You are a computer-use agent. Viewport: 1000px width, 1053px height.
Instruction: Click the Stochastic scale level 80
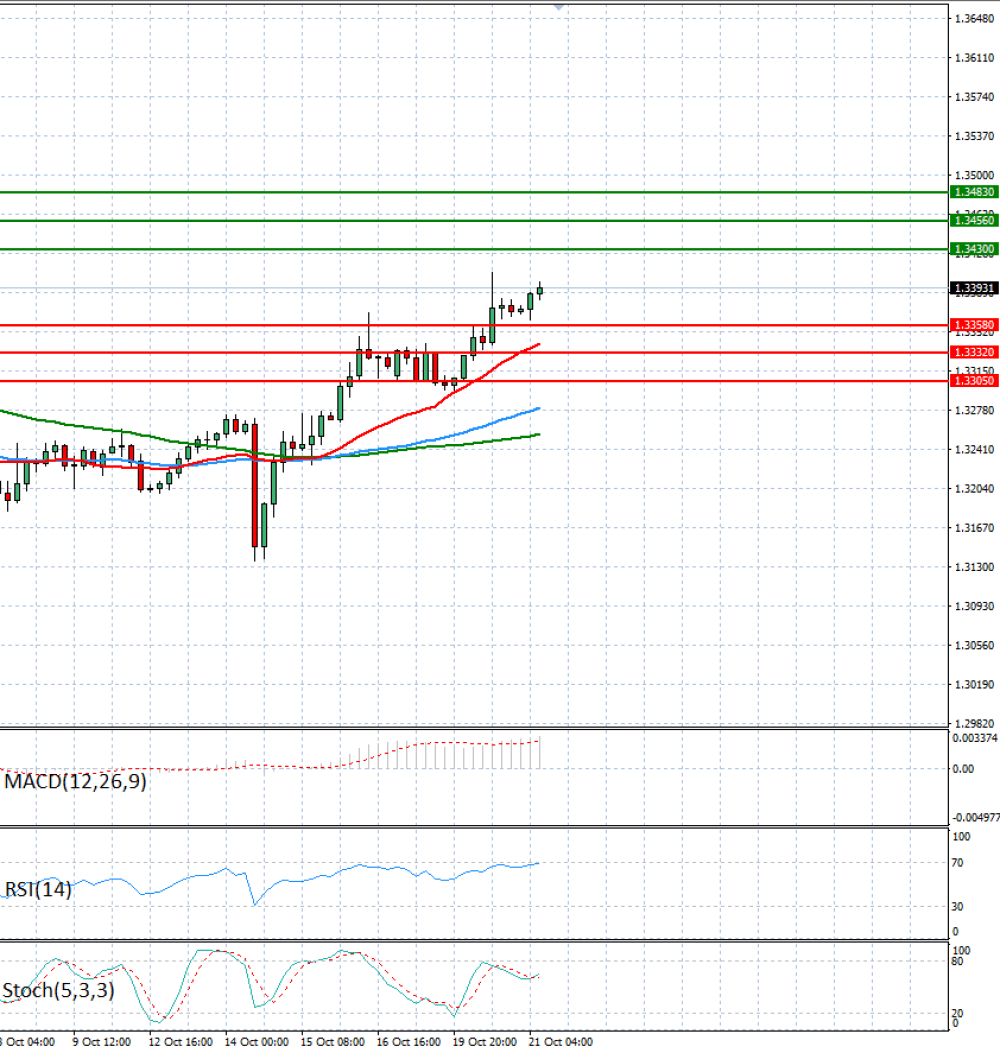pyautogui.click(x=958, y=962)
